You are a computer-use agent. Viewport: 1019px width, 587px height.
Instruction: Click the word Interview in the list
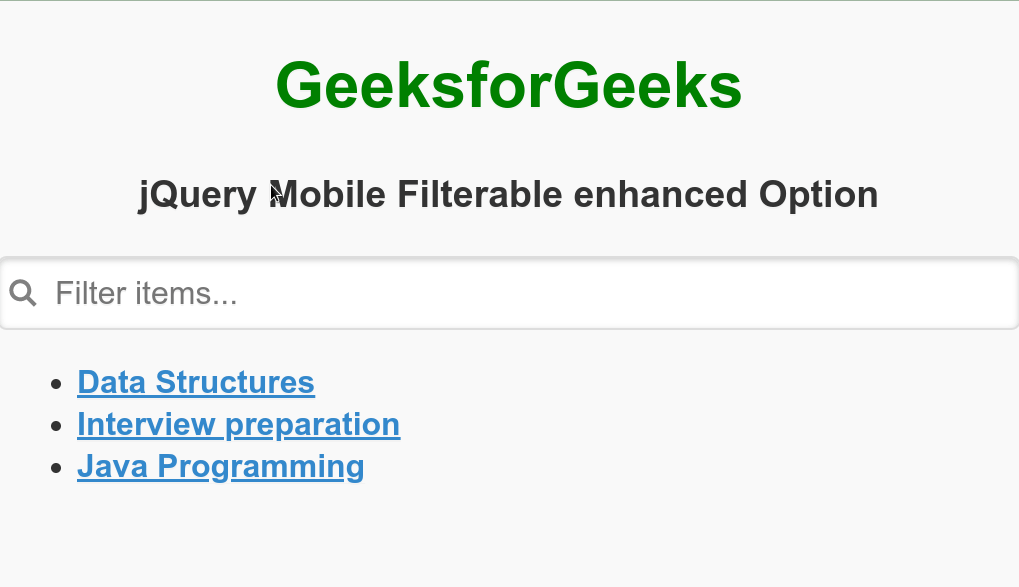coord(146,424)
